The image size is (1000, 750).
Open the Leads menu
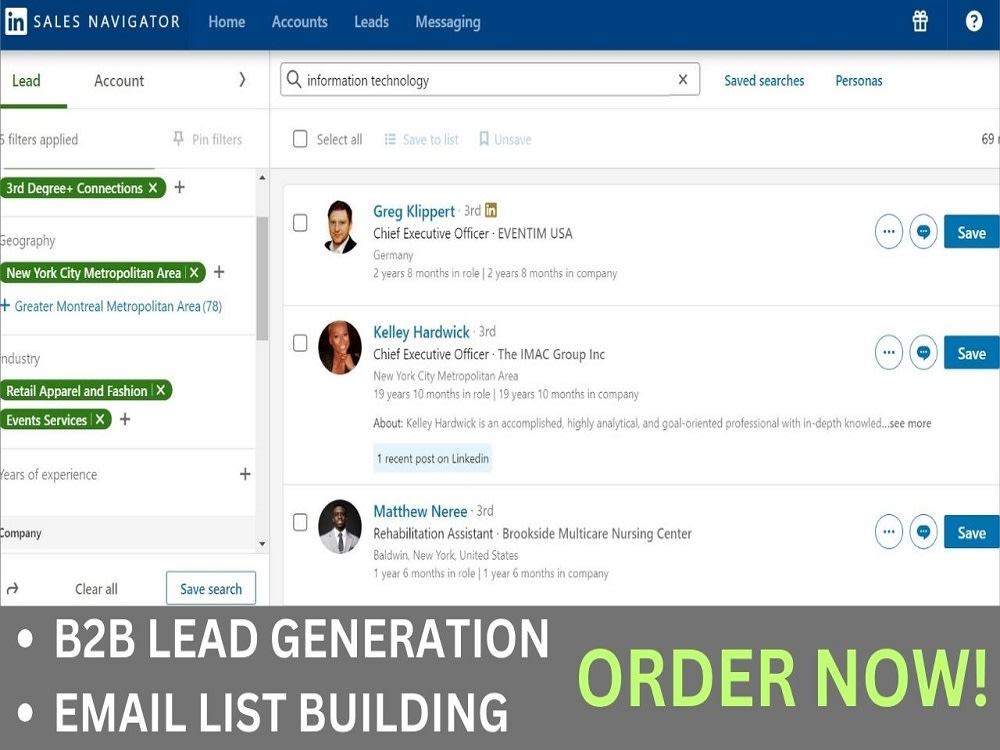[371, 22]
